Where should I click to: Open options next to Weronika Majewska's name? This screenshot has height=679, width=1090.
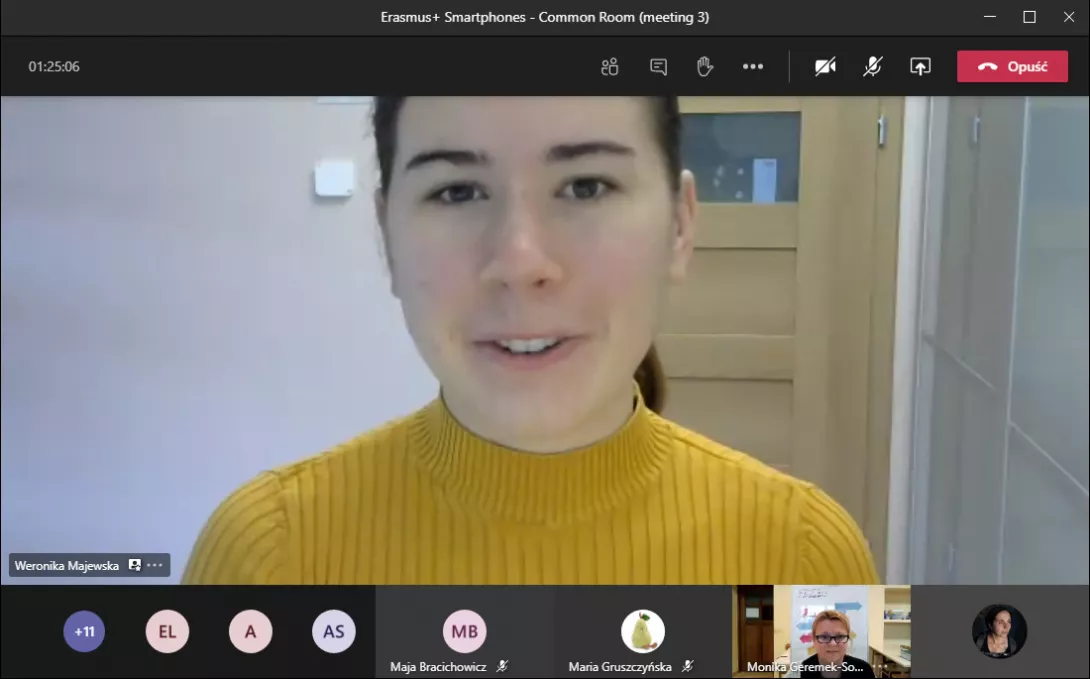pos(155,565)
